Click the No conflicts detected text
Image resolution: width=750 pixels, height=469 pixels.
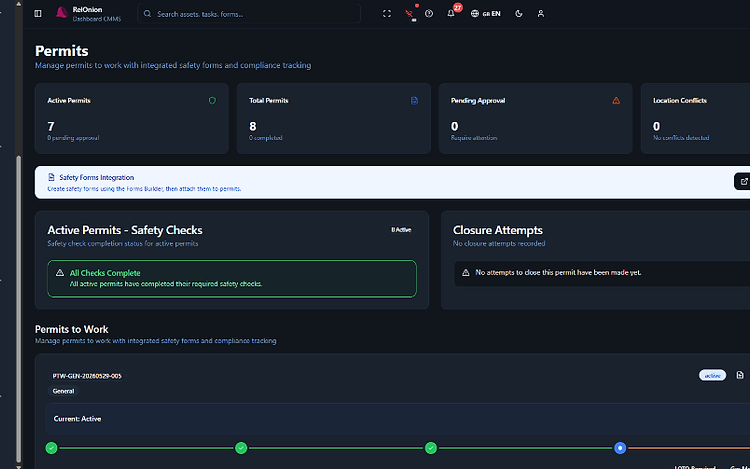click(x=681, y=138)
